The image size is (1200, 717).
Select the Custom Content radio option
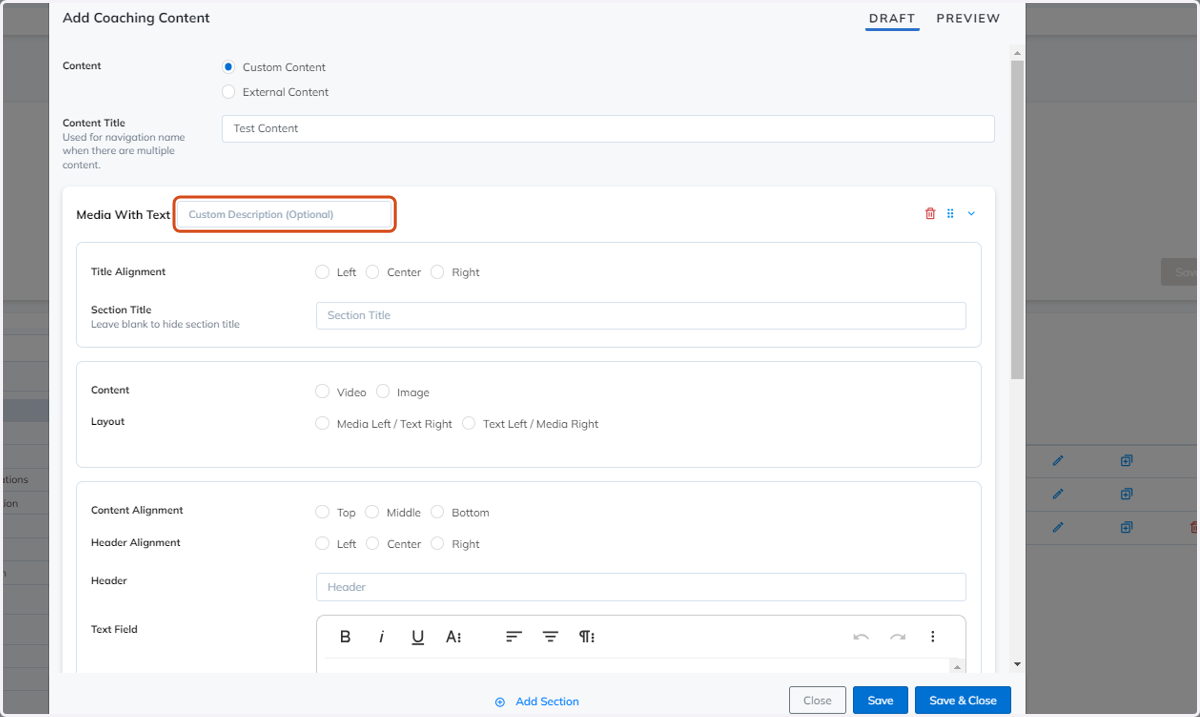pyautogui.click(x=229, y=67)
